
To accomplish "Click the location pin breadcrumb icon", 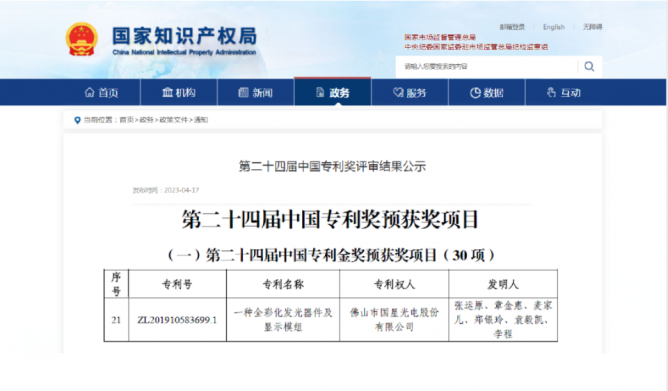I will click(x=77, y=120).
